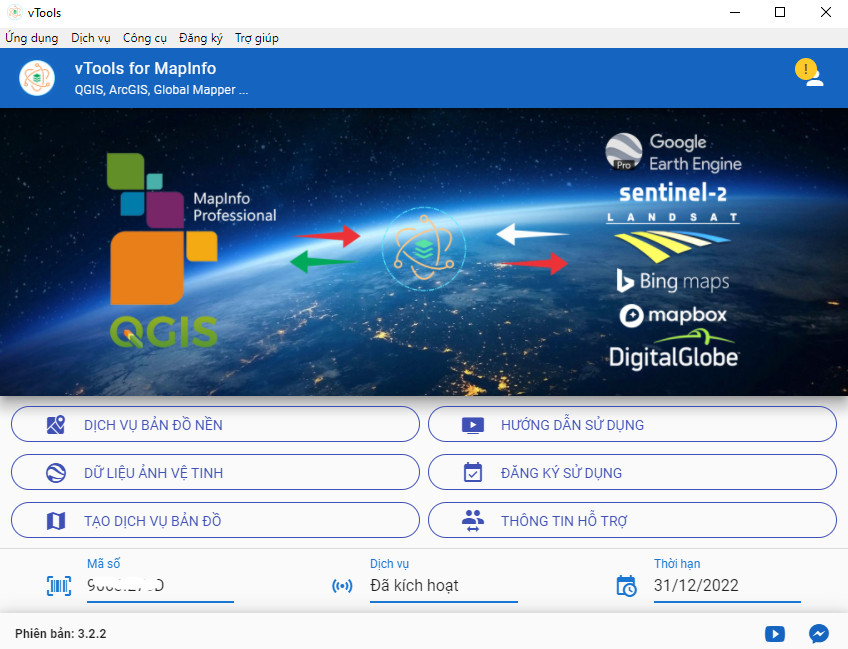This screenshot has height=649, width=848.
Task: Open the Dịch vụ menu
Action: [90, 38]
